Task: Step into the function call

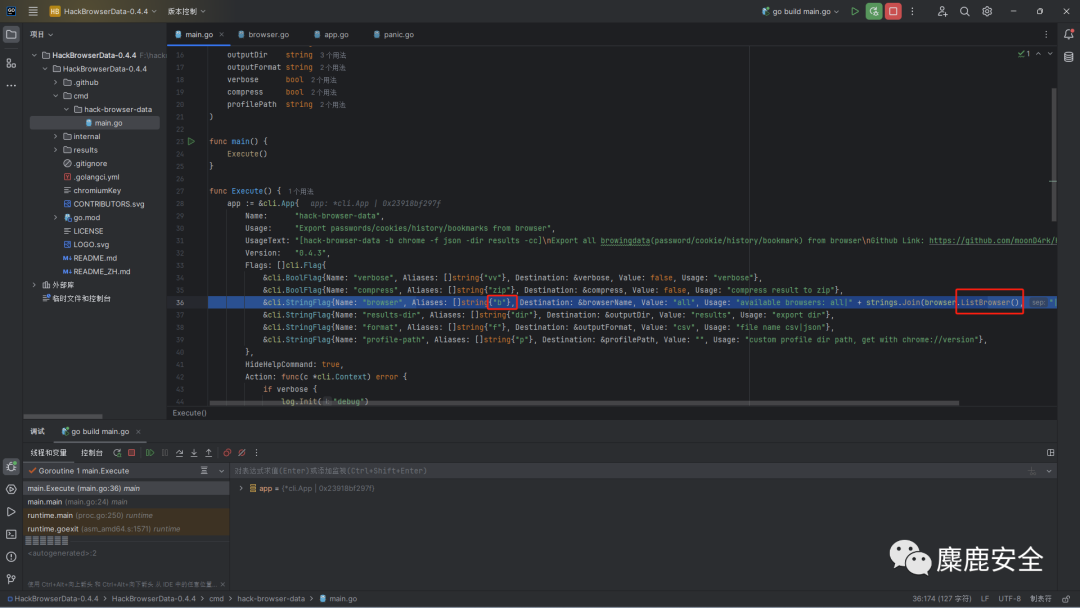Action: pyautogui.click(x=194, y=452)
